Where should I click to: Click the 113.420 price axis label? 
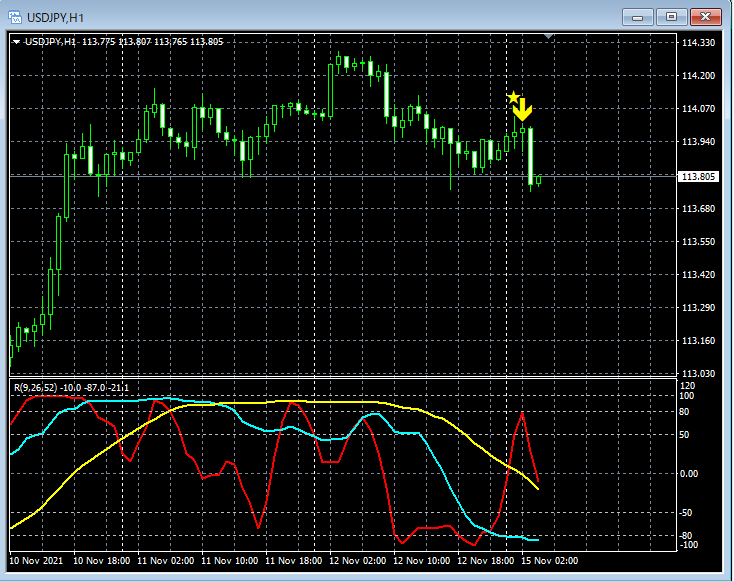pyautogui.click(x=698, y=274)
